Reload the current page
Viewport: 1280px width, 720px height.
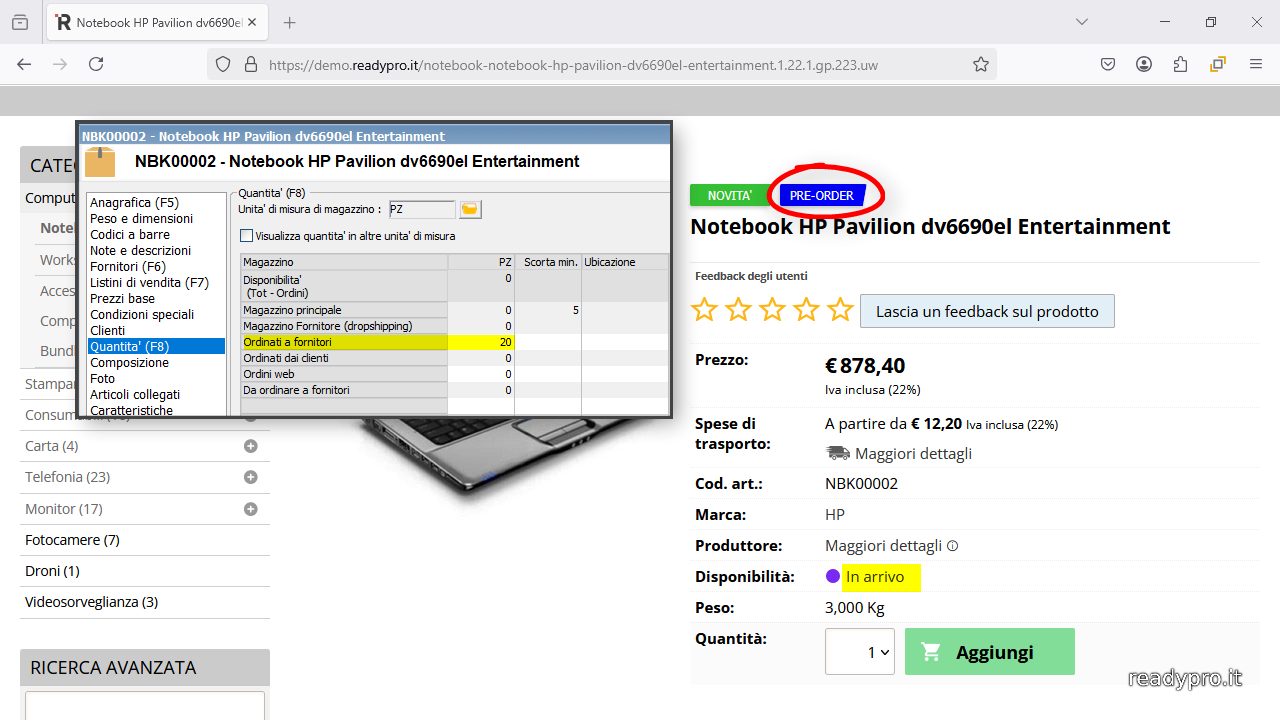pos(96,64)
